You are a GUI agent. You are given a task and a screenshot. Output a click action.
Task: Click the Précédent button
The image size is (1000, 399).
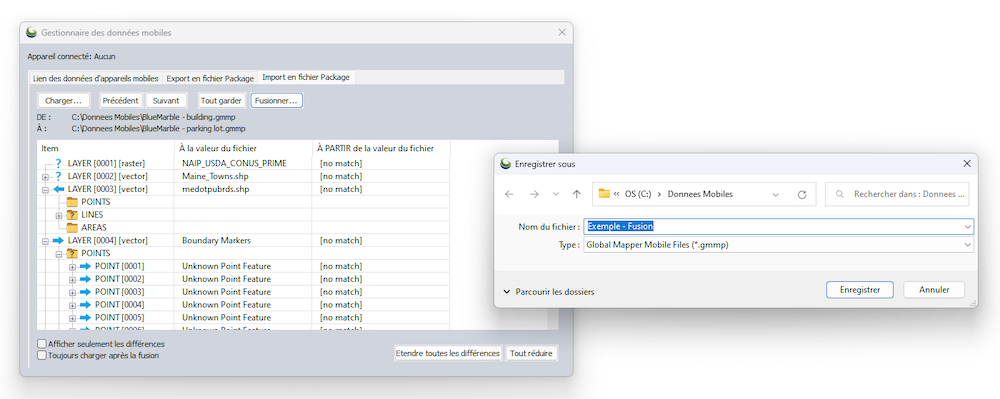[121, 101]
